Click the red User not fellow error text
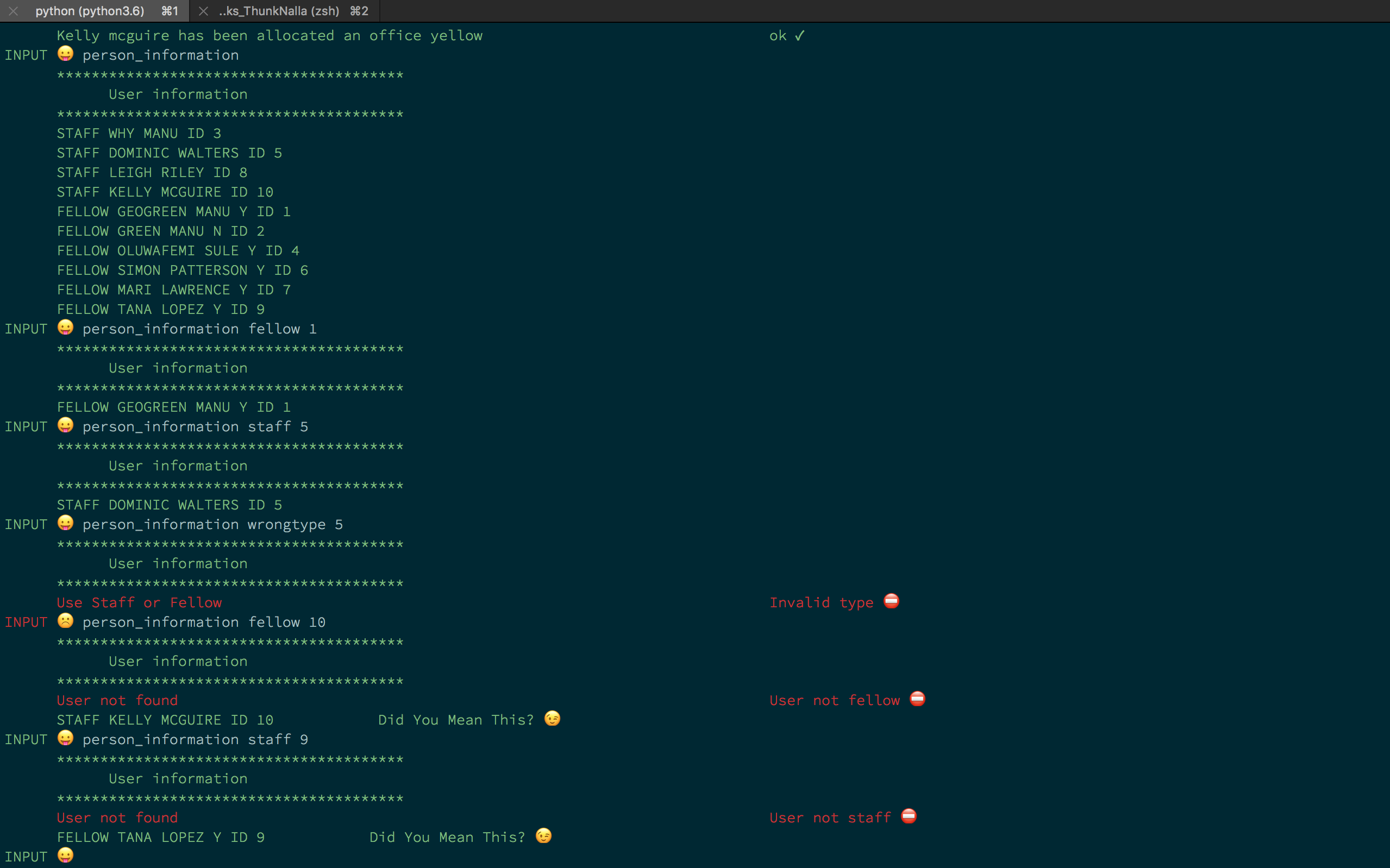 [x=834, y=700]
